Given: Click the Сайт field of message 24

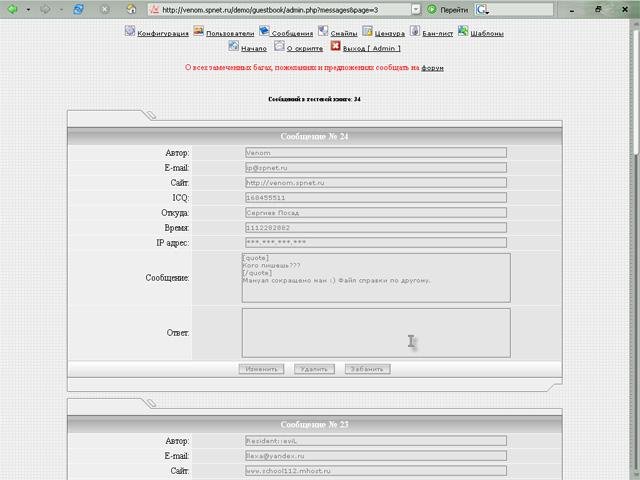Looking at the screenshot, I should click(x=376, y=182).
